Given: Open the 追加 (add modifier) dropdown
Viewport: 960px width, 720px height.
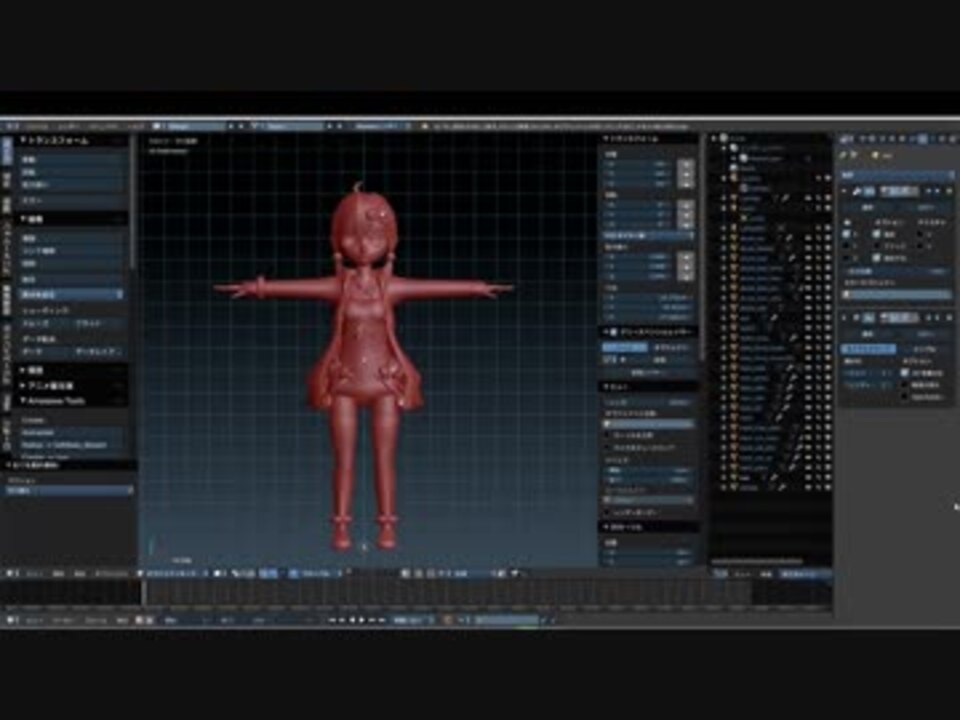Looking at the screenshot, I should 896,174.
